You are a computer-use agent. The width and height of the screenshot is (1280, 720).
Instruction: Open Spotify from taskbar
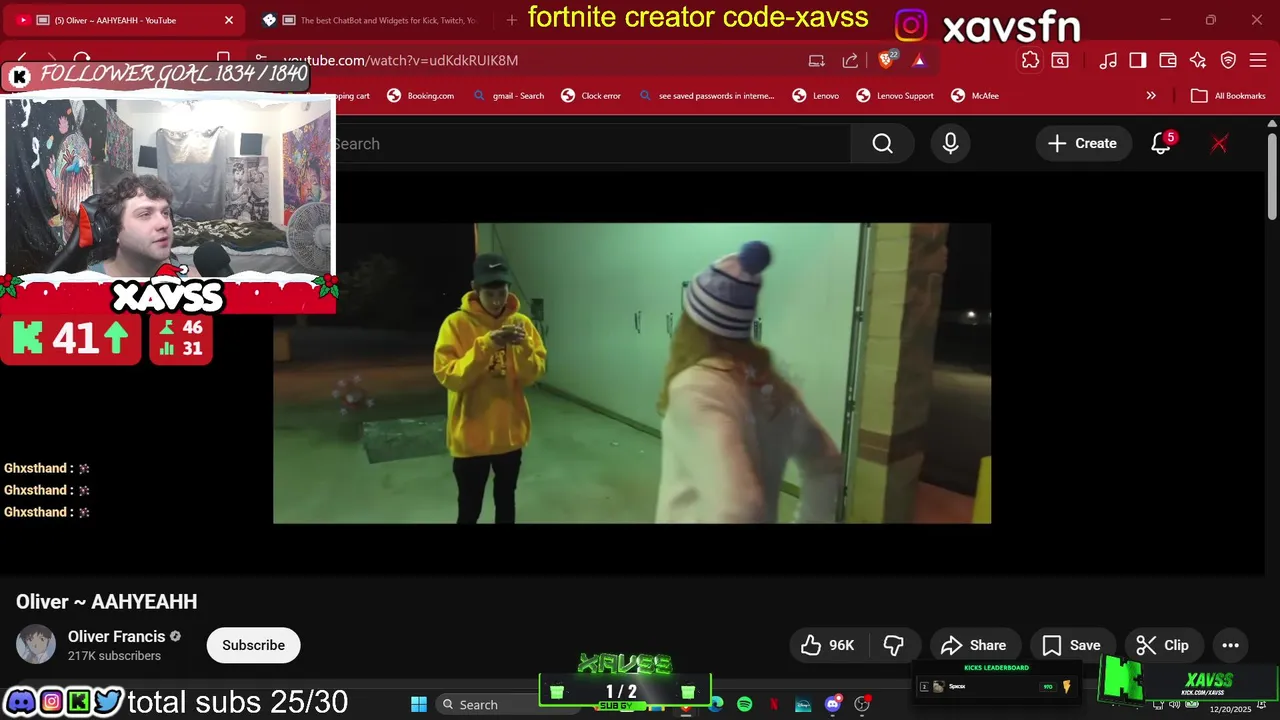click(744, 704)
